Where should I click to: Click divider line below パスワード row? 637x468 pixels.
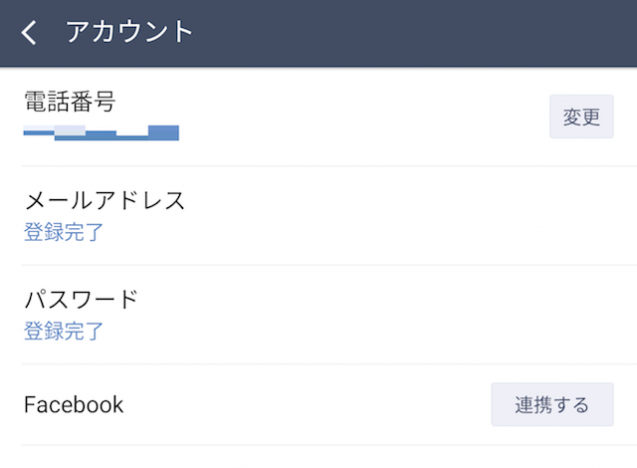tap(328, 364)
